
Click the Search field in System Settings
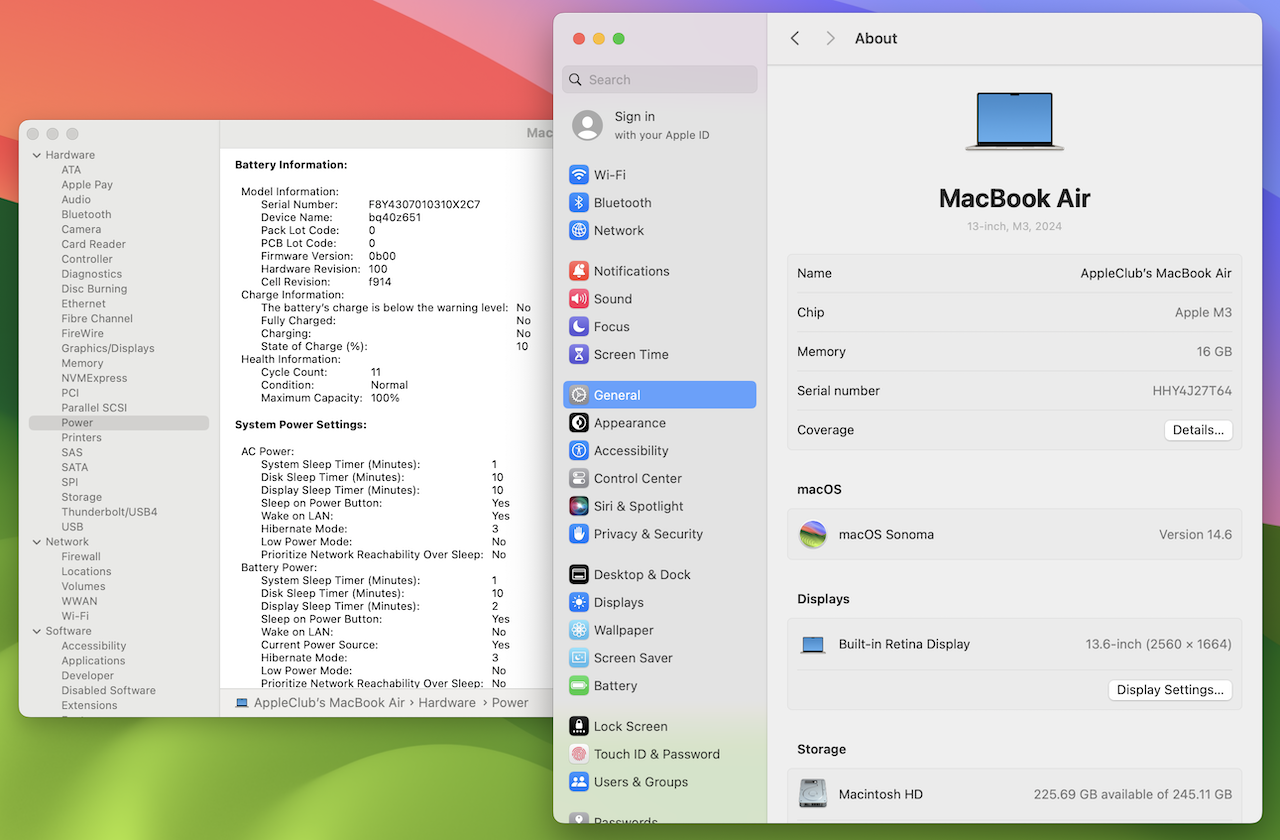click(x=660, y=80)
